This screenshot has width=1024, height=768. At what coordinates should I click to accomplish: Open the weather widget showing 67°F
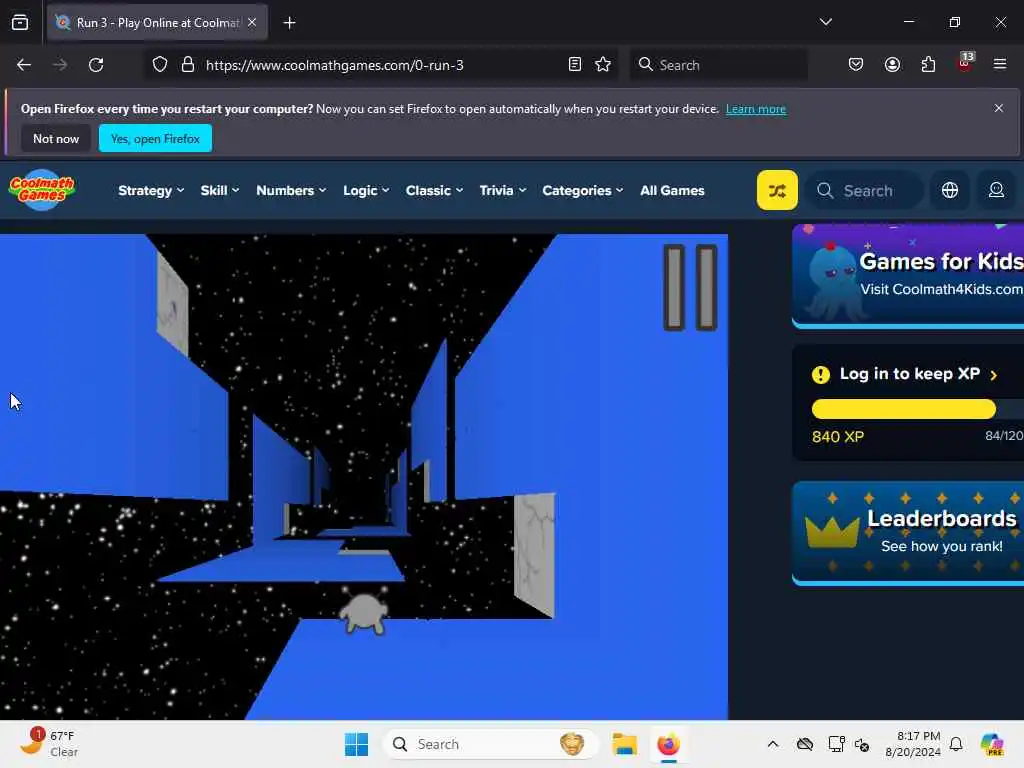pos(49,743)
